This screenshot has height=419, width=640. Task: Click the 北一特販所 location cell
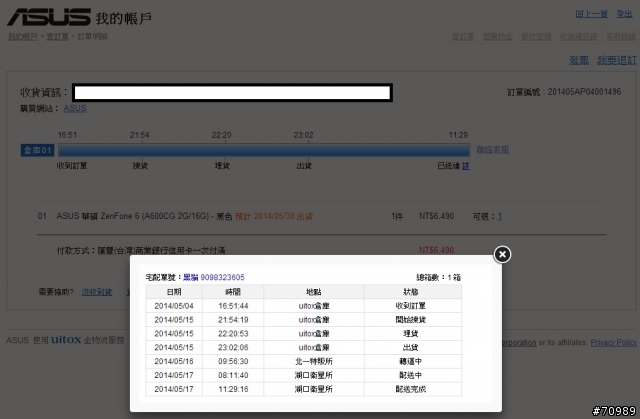[314, 361]
